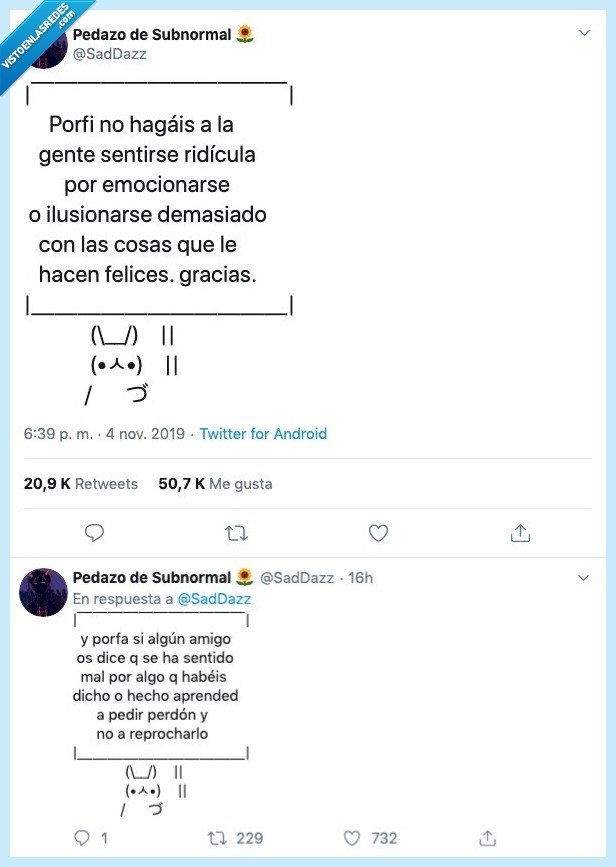Toggle the like heart showing 732
The height and width of the screenshot is (867, 616).
(x=353, y=838)
